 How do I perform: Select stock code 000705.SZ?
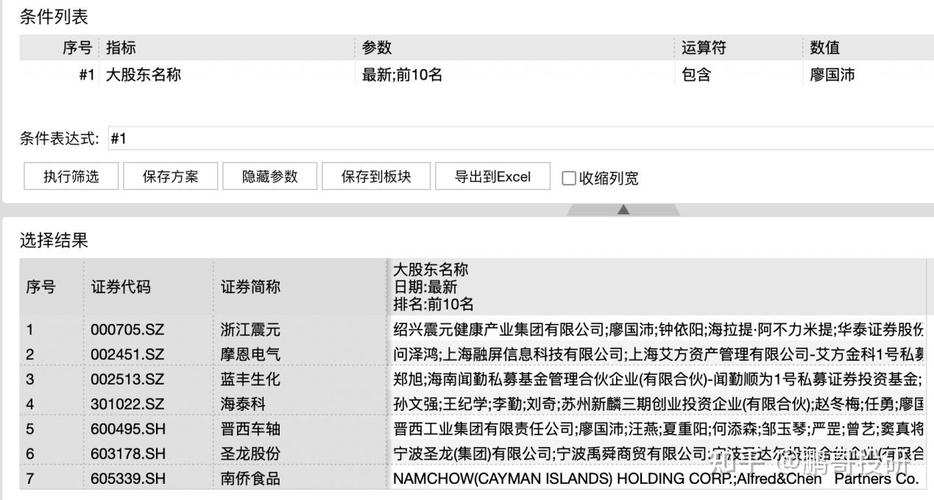[127, 330]
